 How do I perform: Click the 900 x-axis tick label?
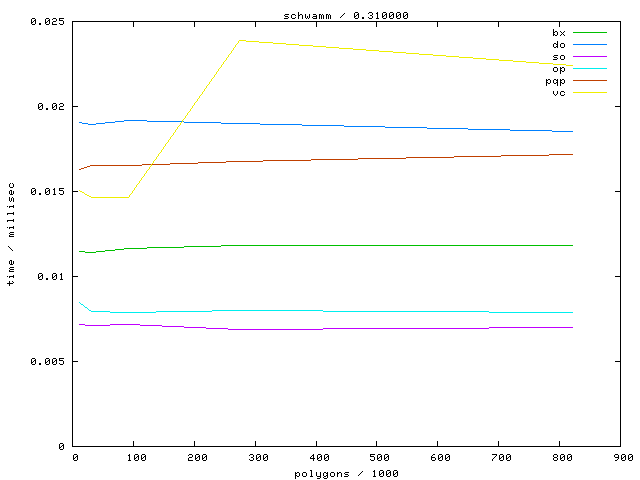pyautogui.click(x=621, y=458)
